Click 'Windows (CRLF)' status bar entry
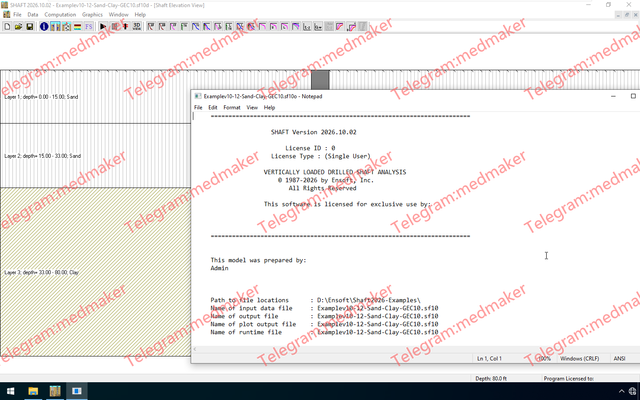 pyautogui.click(x=580, y=358)
